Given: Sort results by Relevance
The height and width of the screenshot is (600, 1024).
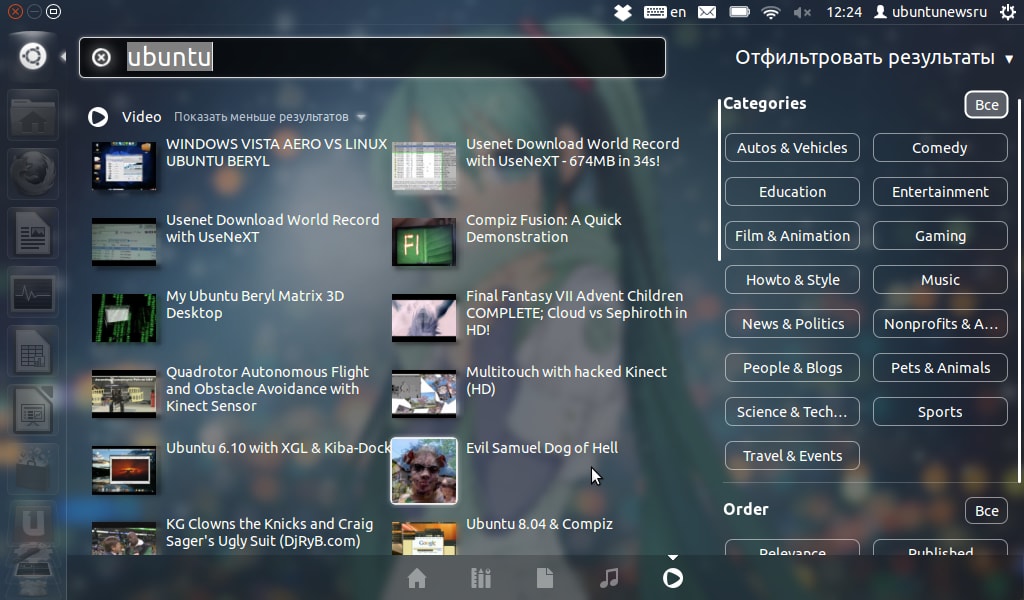Looking at the screenshot, I should [x=792, y=548].
